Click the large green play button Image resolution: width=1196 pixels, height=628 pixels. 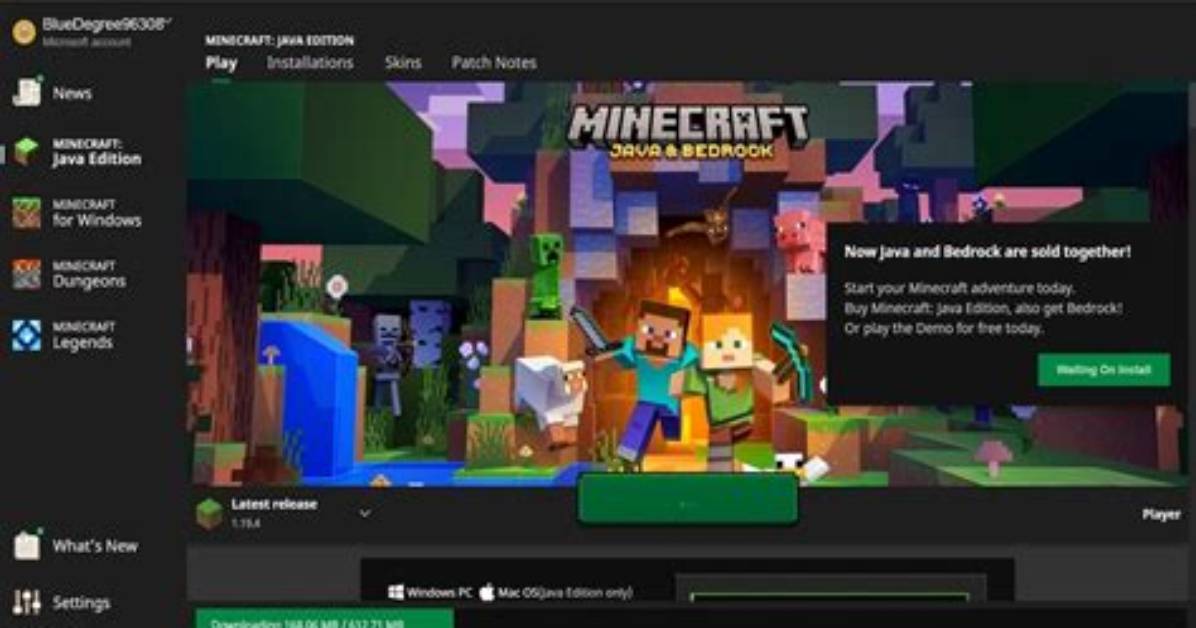pyautogui.click(x=687, y=500)
